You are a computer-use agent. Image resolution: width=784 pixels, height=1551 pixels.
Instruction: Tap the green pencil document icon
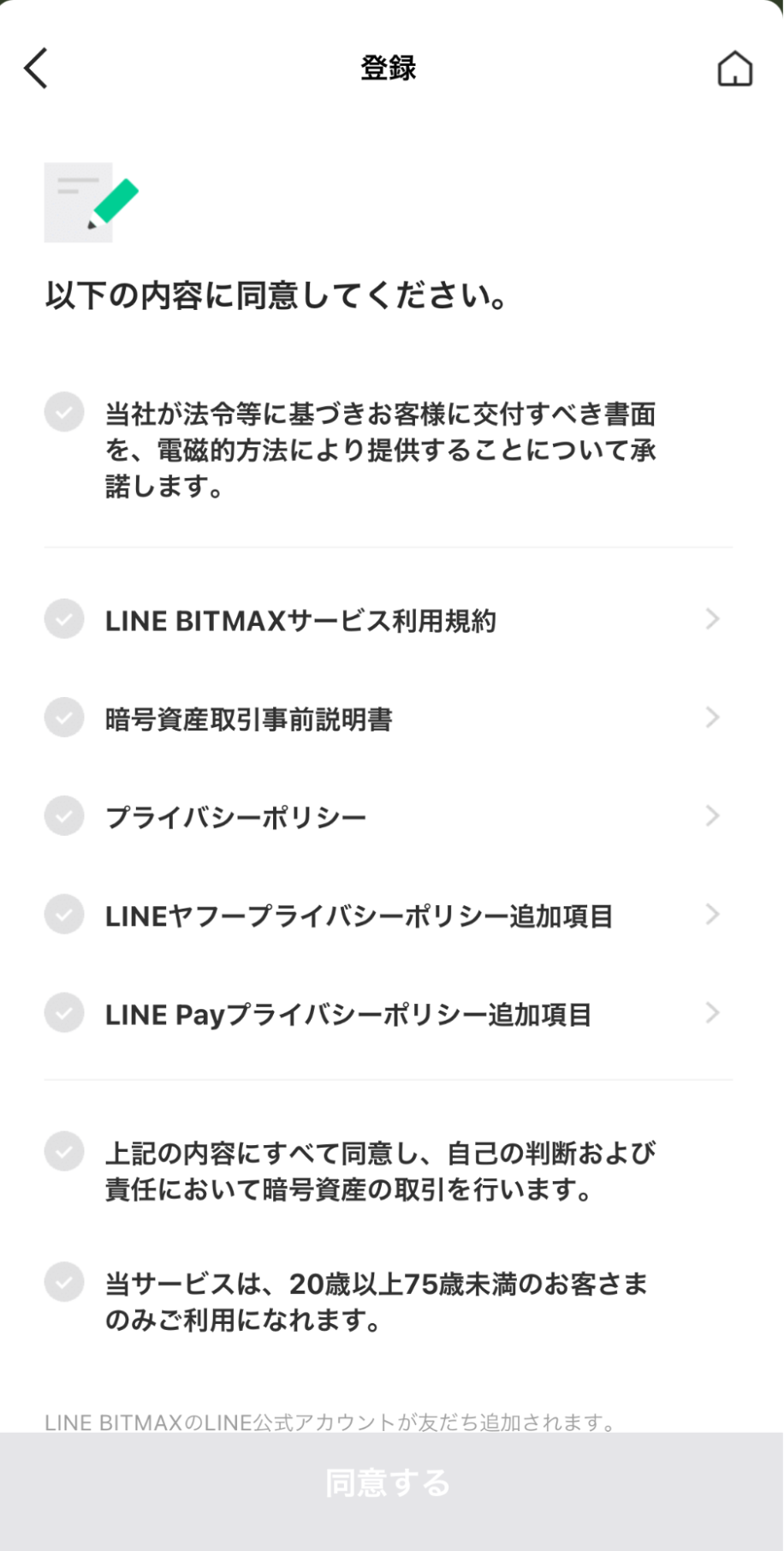point(91,202)
